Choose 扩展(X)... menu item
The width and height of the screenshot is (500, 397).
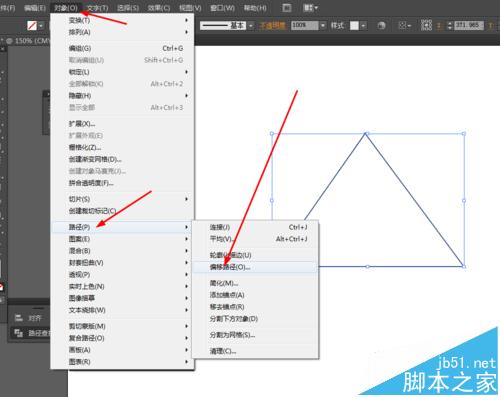[x=122, y=124]
